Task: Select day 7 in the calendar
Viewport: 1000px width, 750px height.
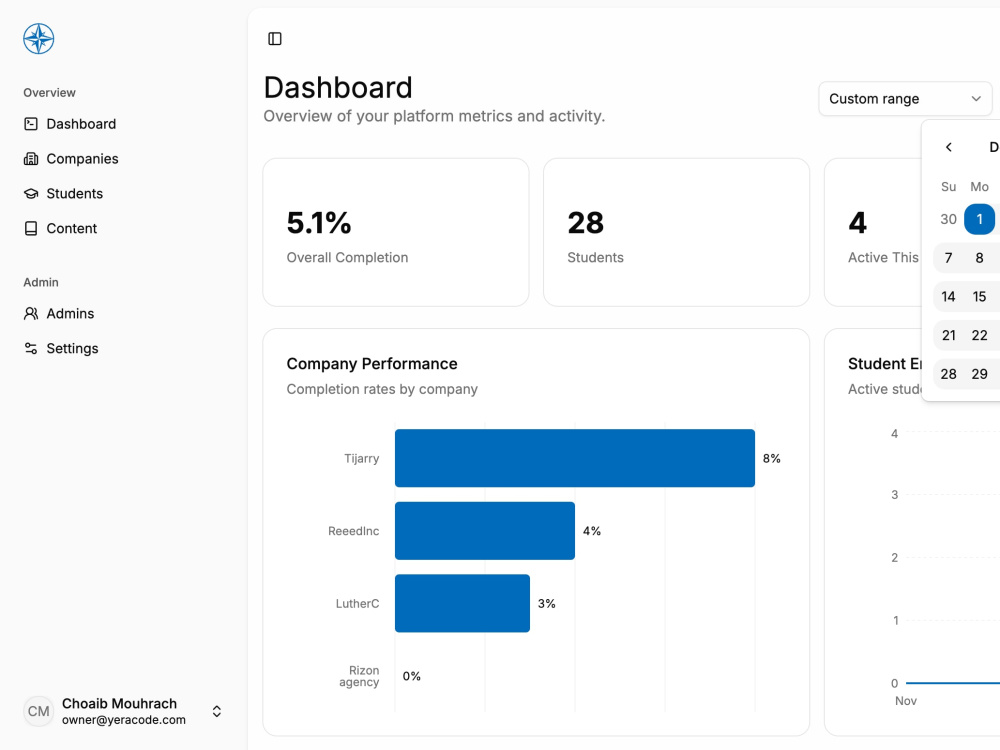Action: coord(948,258)
